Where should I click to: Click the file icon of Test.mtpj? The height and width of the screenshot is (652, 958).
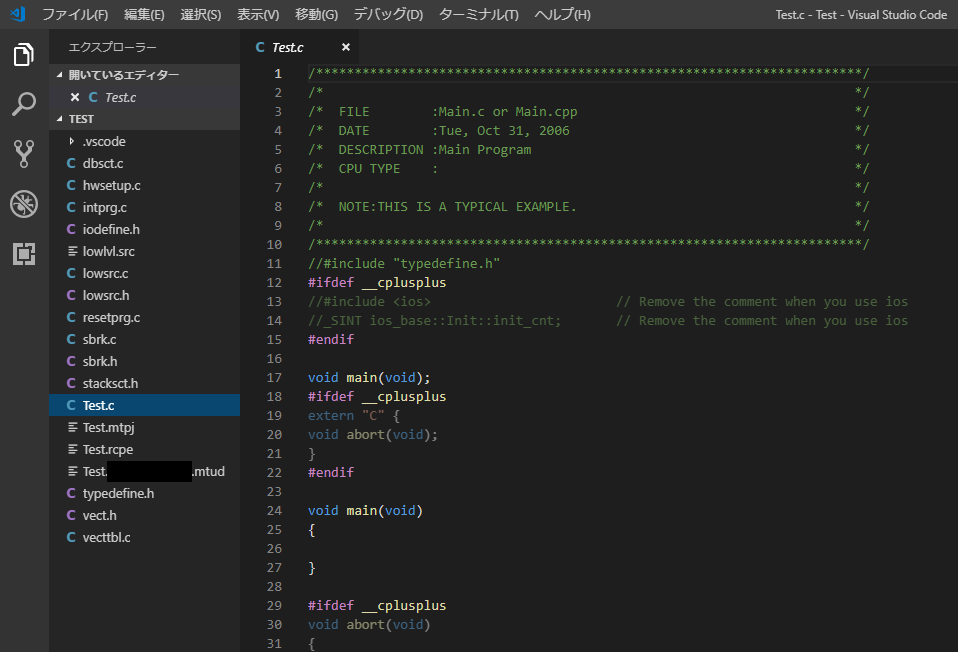pos(72,427)
